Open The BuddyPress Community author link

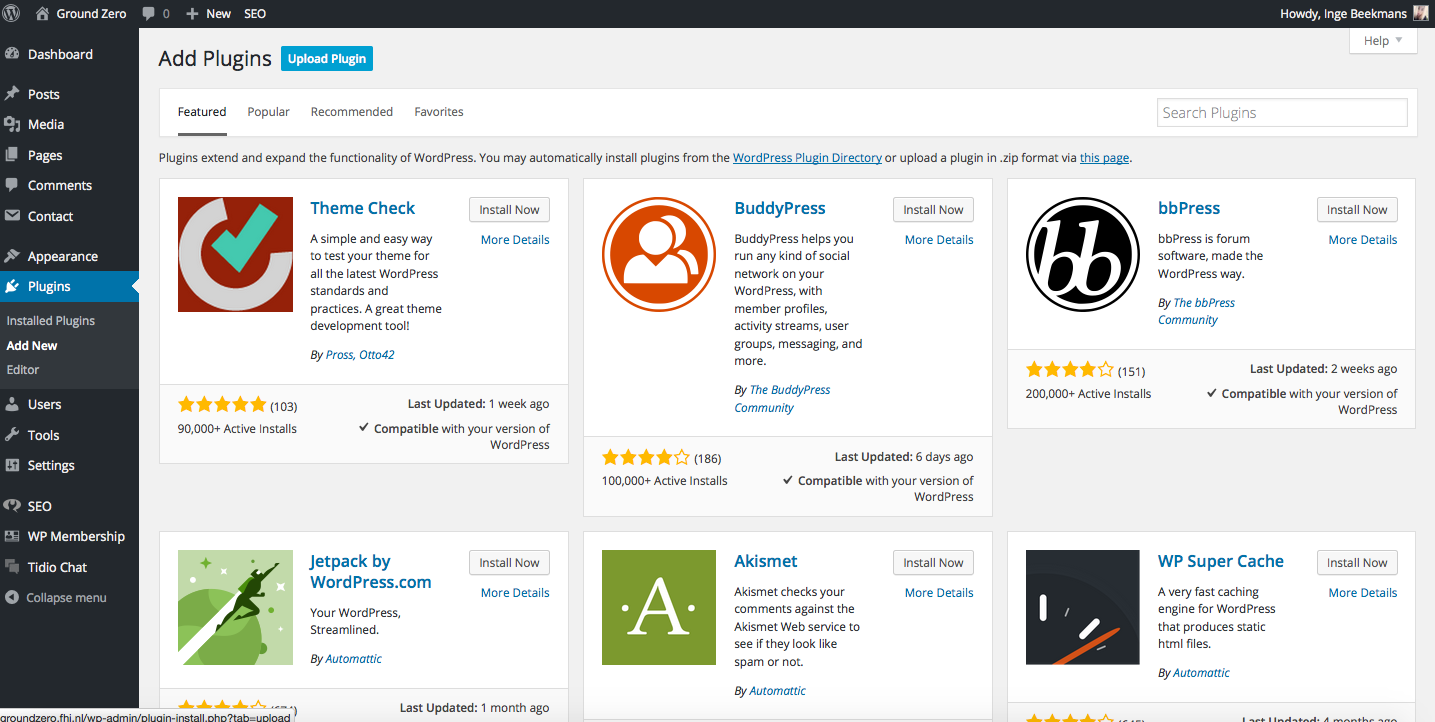click(x=783, y=399)
